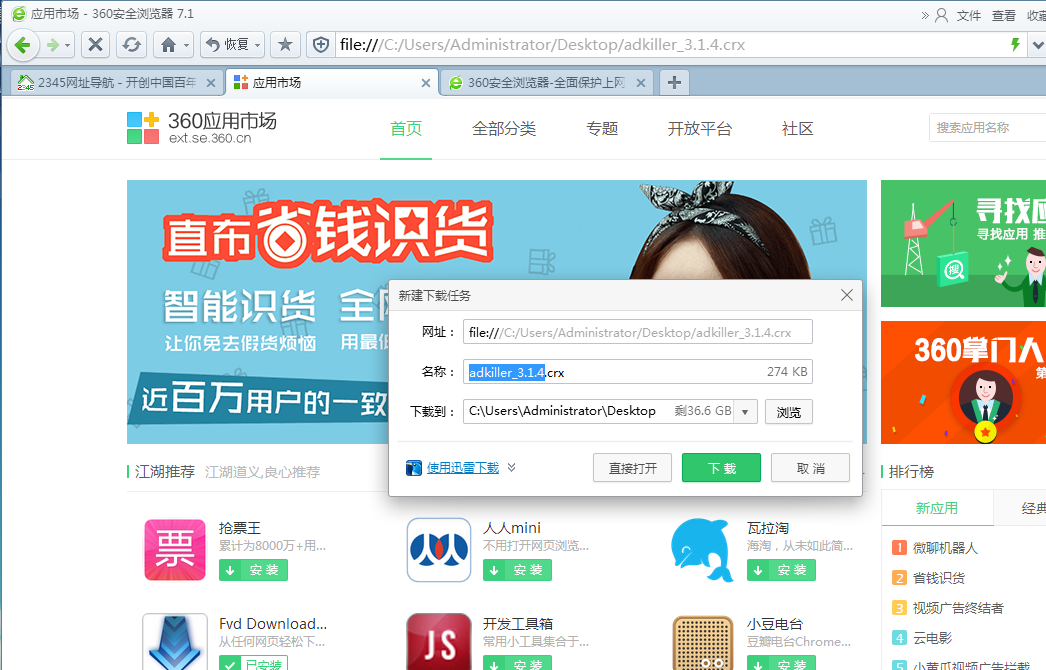This screenshot has width=1046, height=670.
Task: Click the green 下载 download button
Action: (721, 468)
